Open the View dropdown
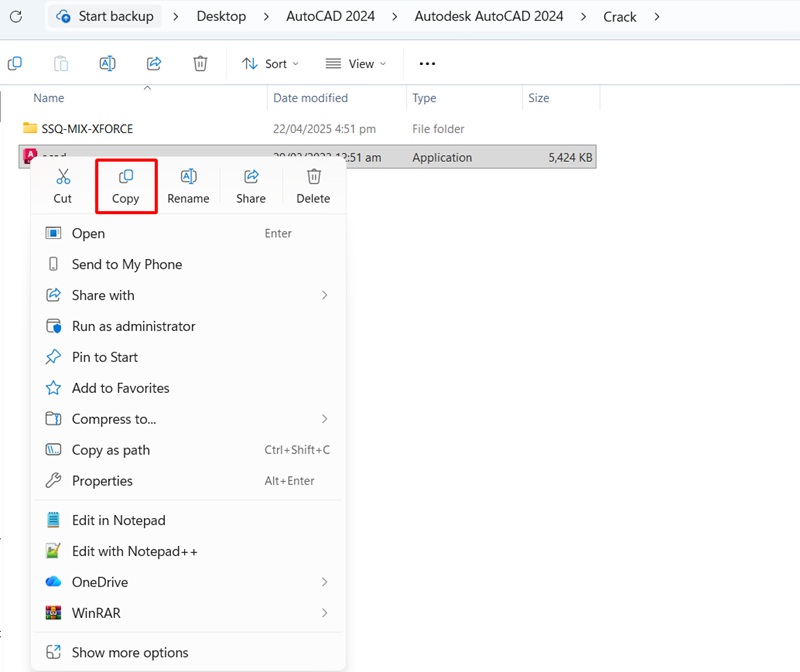 coord(356,63)
